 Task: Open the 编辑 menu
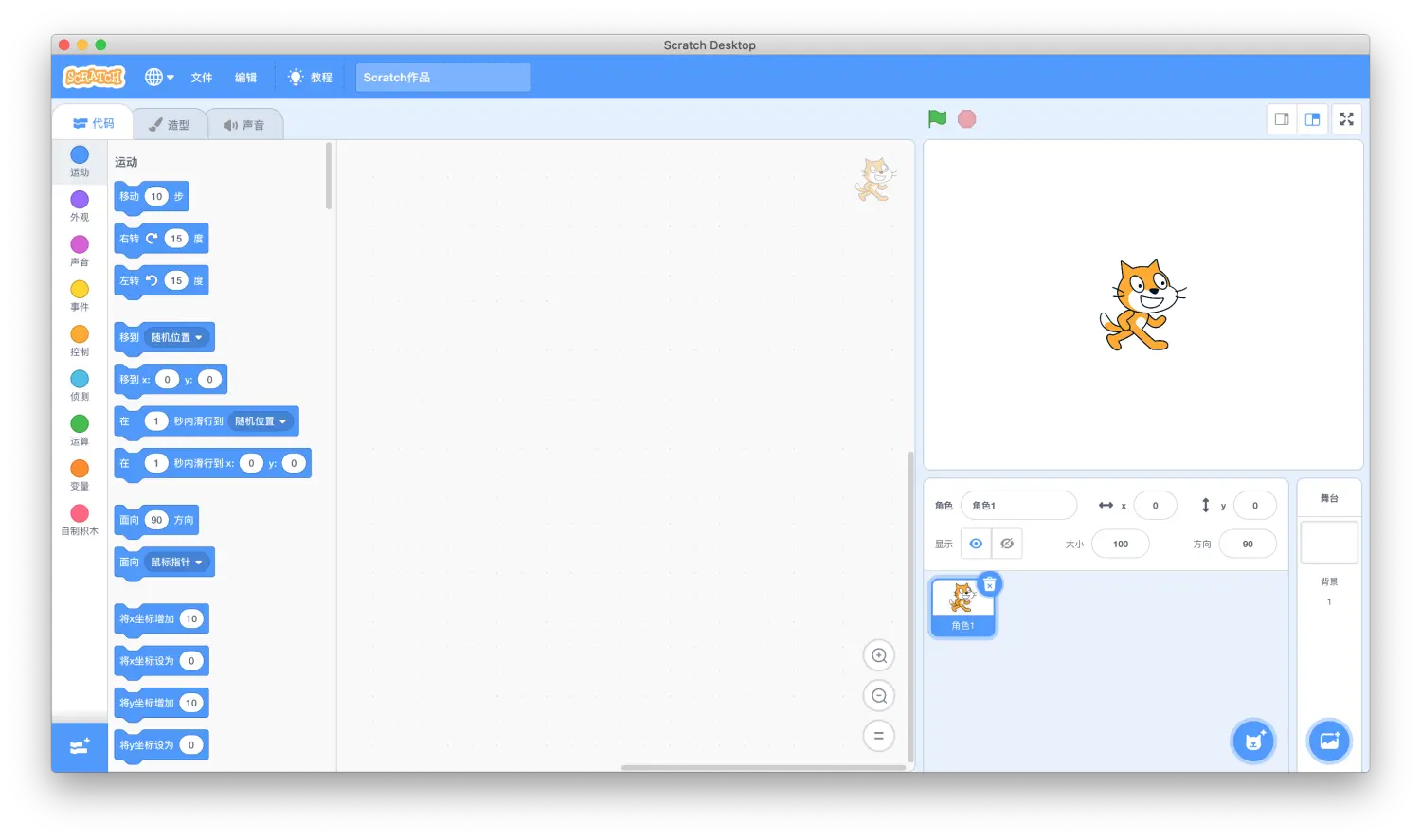pyautogui.click(x=246, y=78)
